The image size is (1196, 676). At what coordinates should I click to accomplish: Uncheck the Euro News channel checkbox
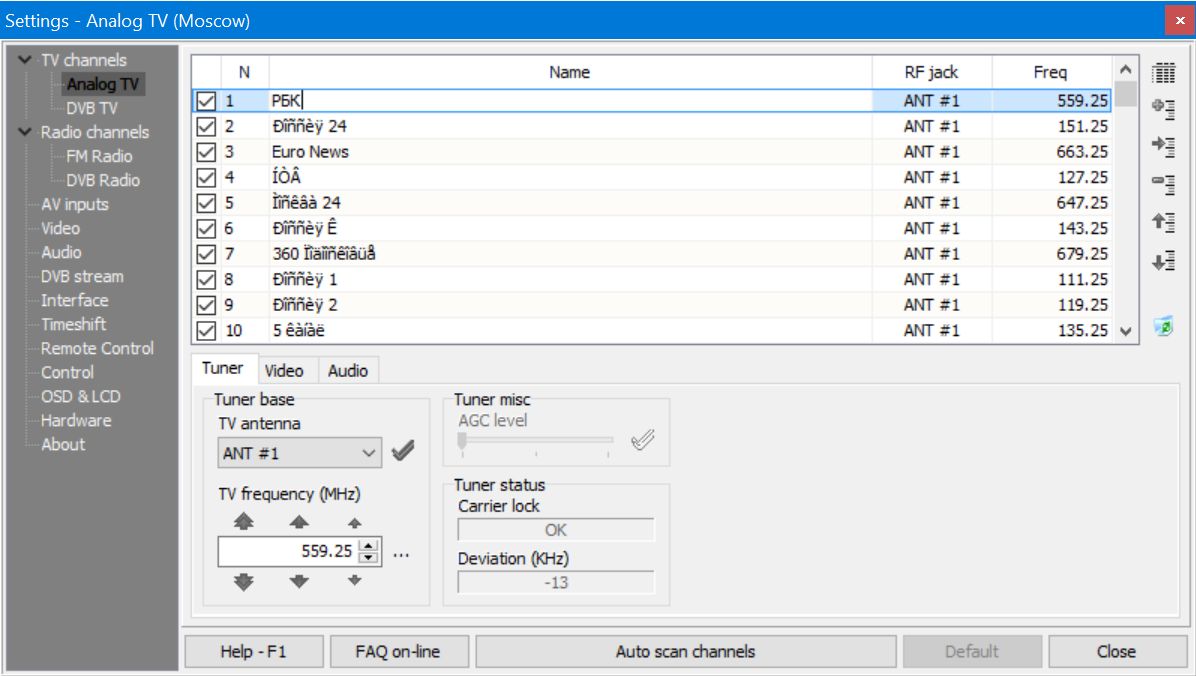coord(207,152)
